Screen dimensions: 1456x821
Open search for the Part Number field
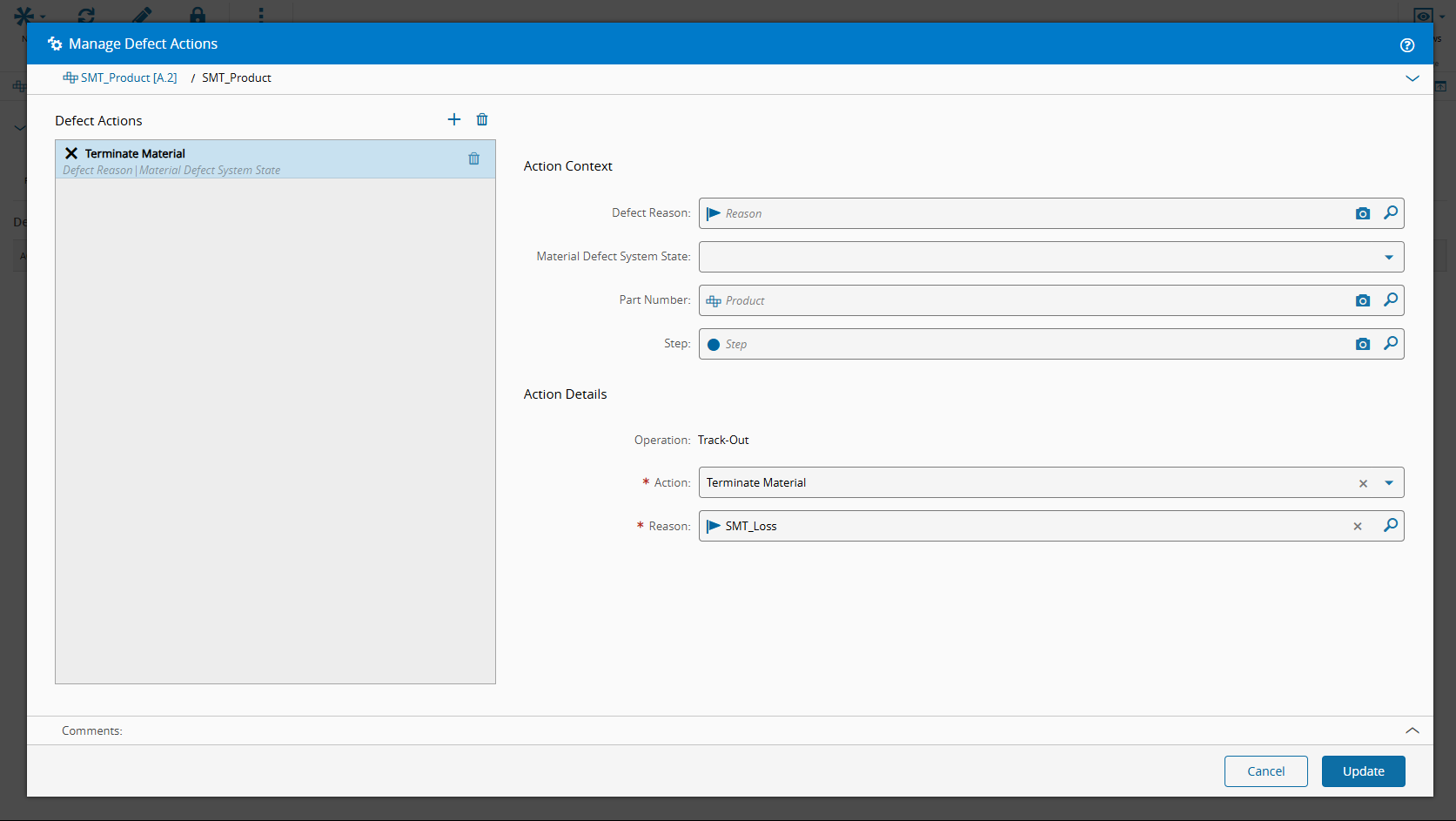(1391, 299)
